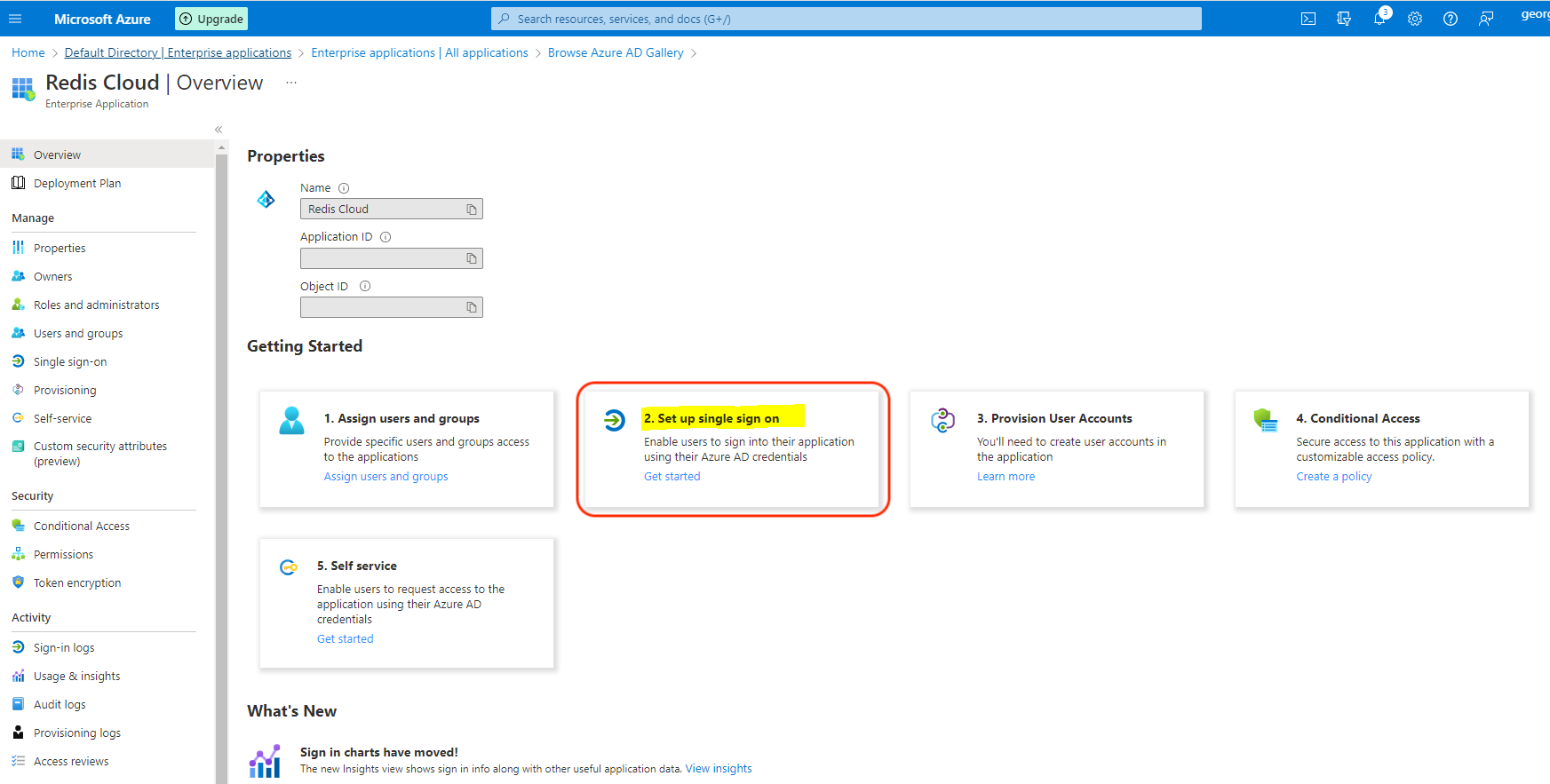Open the ellipsis more options beside Overview
Viewport: 1550px width, 784px height.
pos(291,83)
